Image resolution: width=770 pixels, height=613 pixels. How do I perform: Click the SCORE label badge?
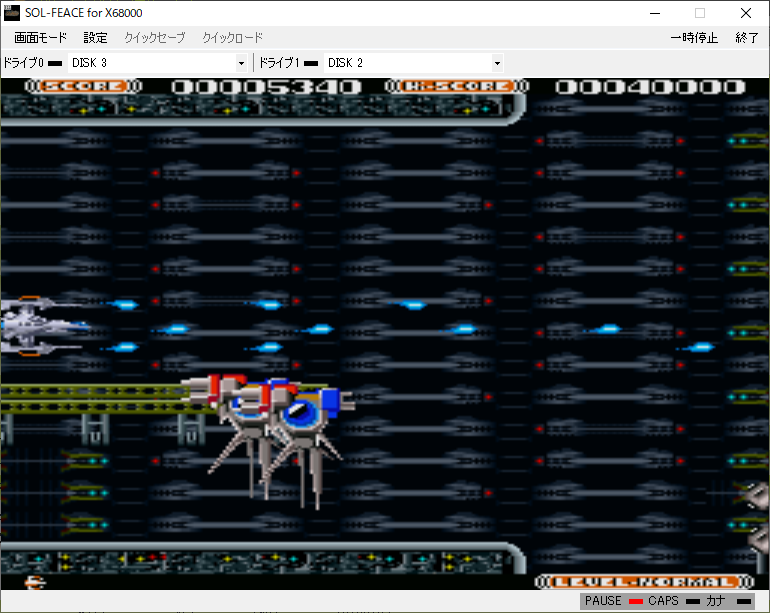tap(83, 86)
